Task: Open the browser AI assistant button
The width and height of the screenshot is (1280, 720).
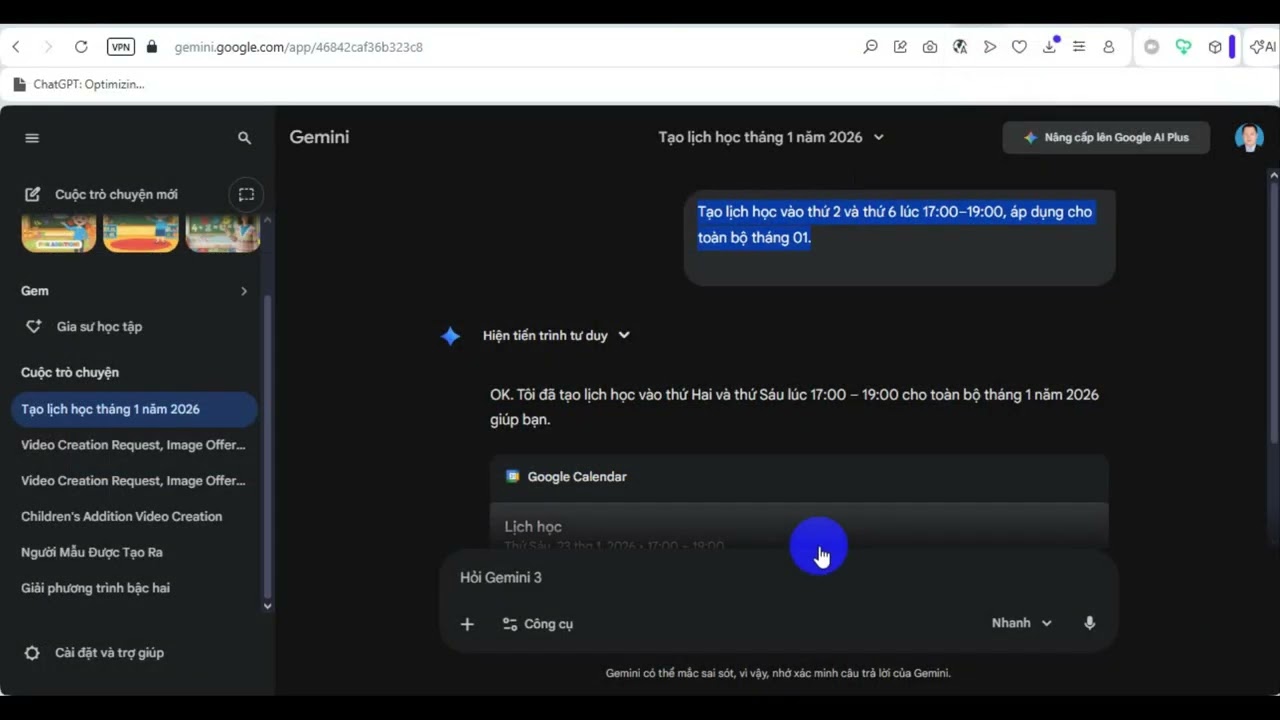Action: click(1263, 47)
